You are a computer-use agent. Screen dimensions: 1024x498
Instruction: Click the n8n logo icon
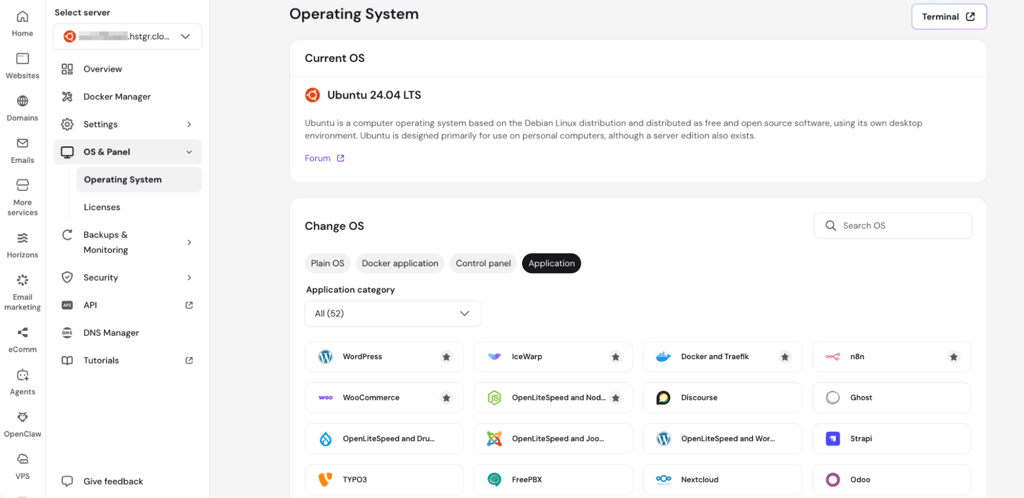pyautogui.click(x=833, y=357)
